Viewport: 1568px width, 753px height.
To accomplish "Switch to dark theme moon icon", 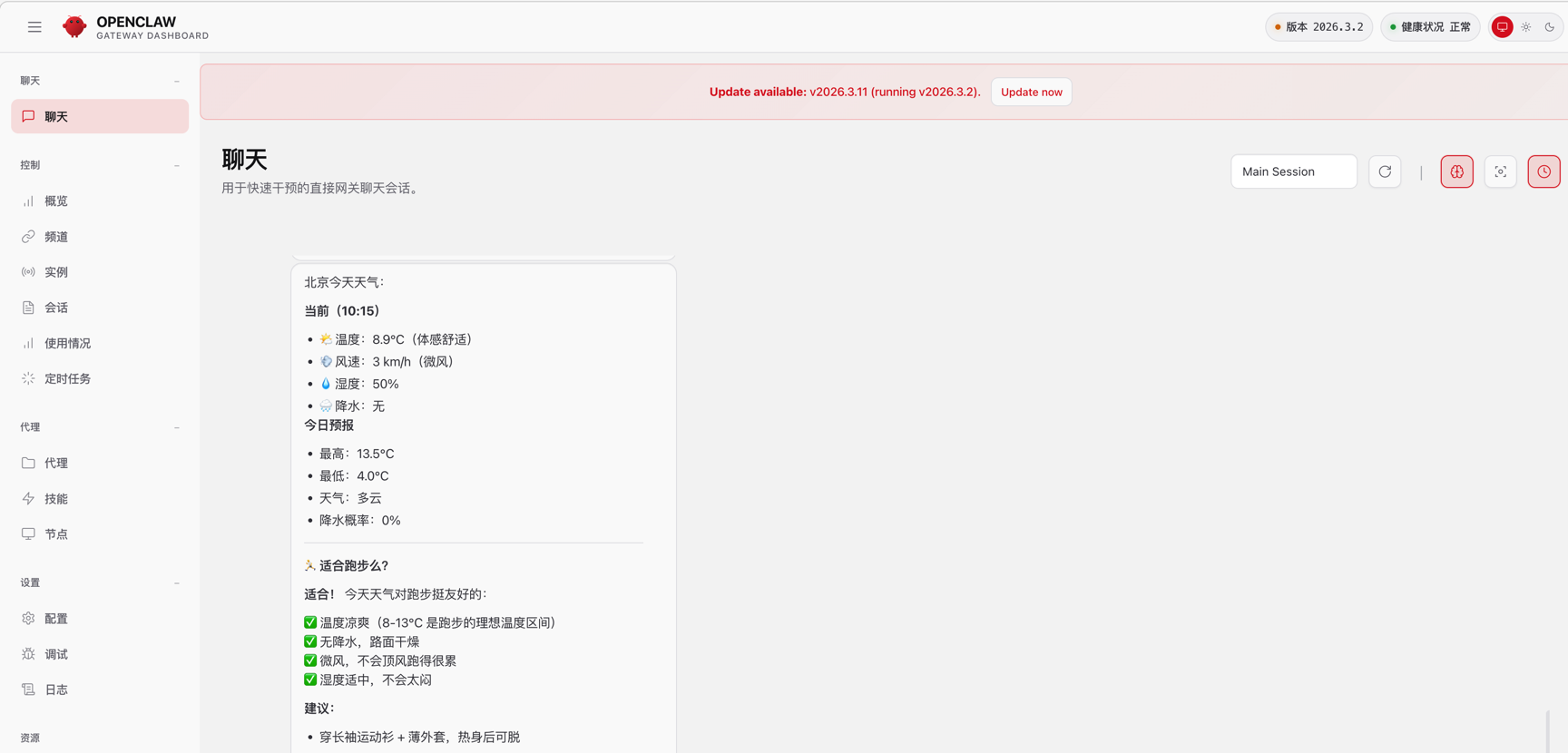I will (x=1550, y=27).
